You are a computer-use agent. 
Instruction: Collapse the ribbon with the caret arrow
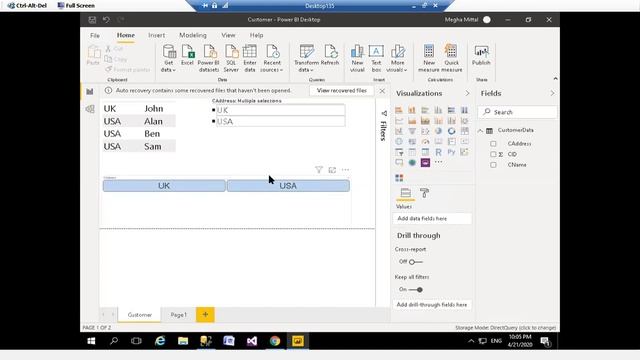click(555, 79)
